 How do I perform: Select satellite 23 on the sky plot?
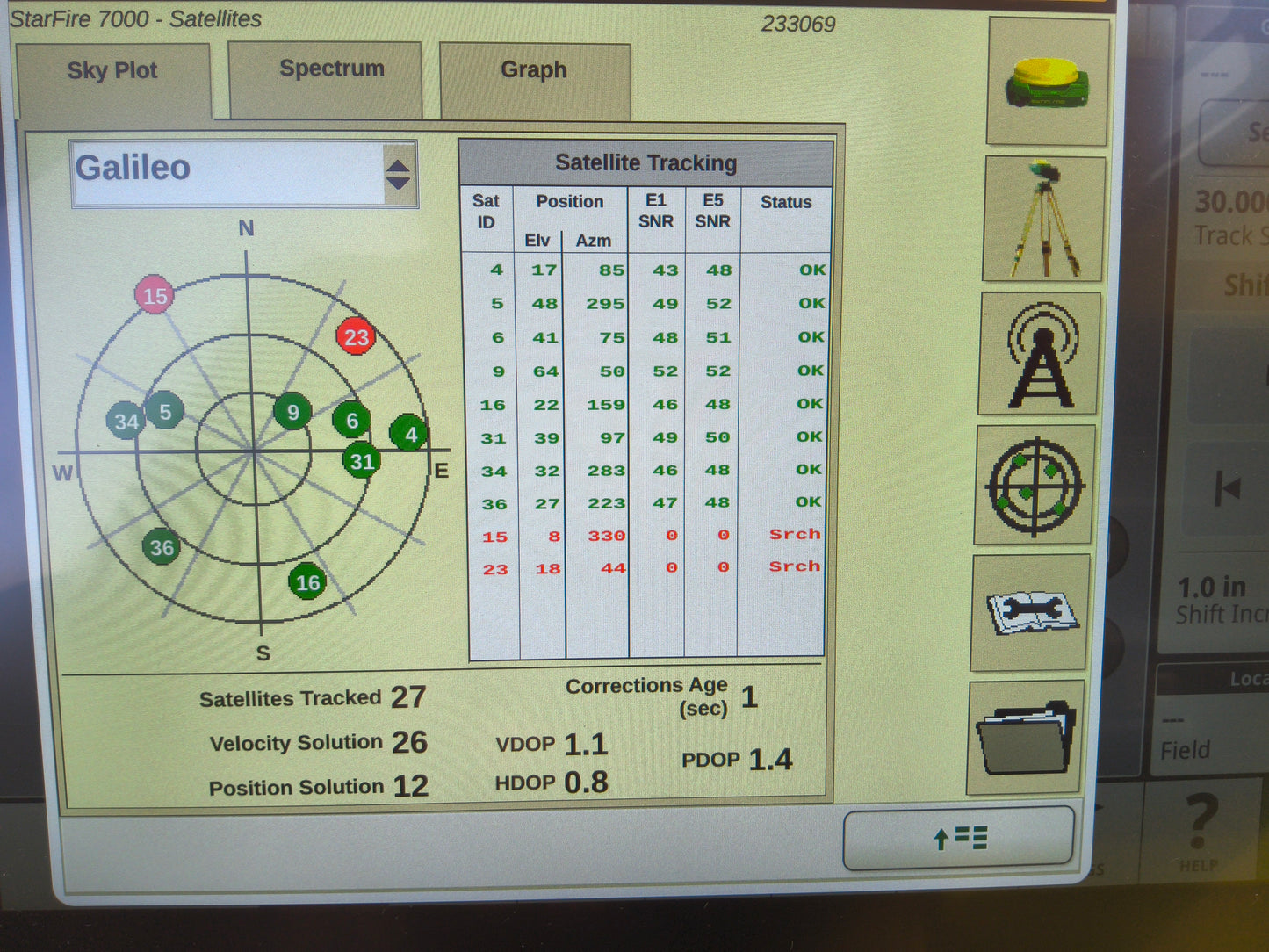(x=356, y=337)
